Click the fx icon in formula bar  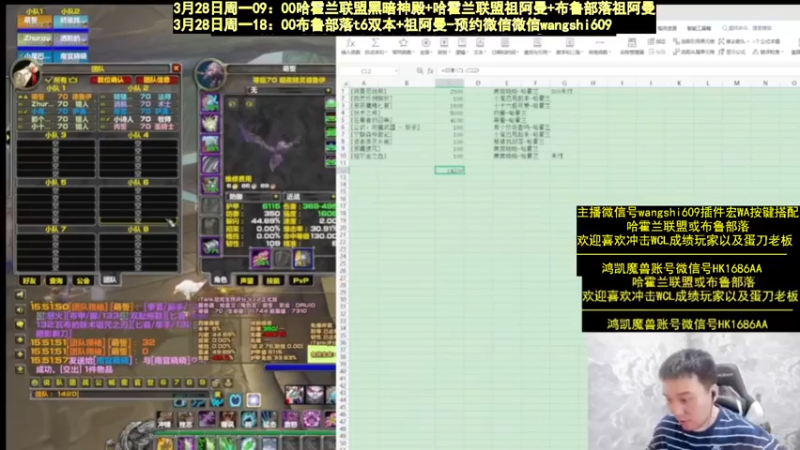click(x=431, y=71)
